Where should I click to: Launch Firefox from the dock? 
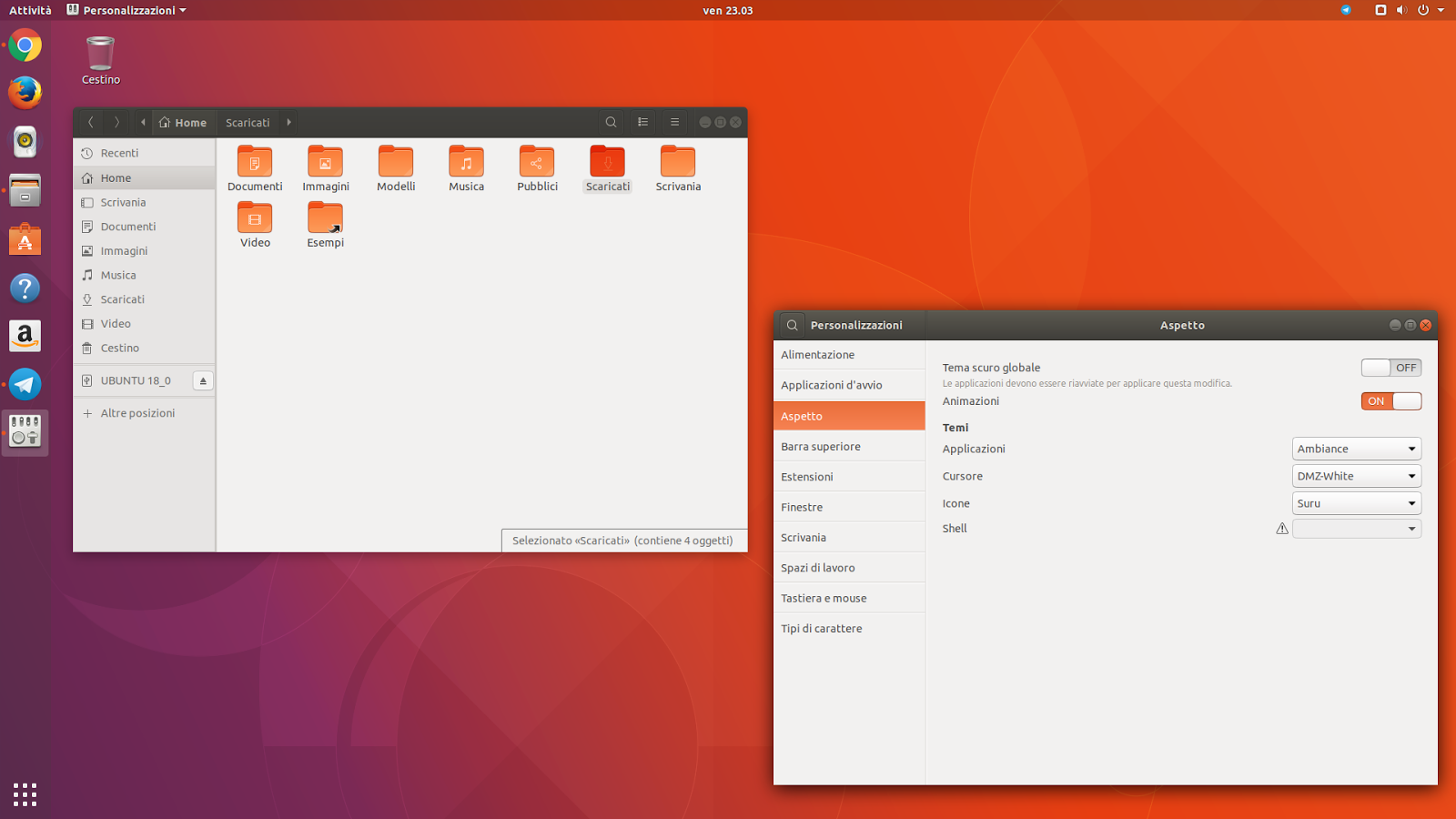[25, 93]
